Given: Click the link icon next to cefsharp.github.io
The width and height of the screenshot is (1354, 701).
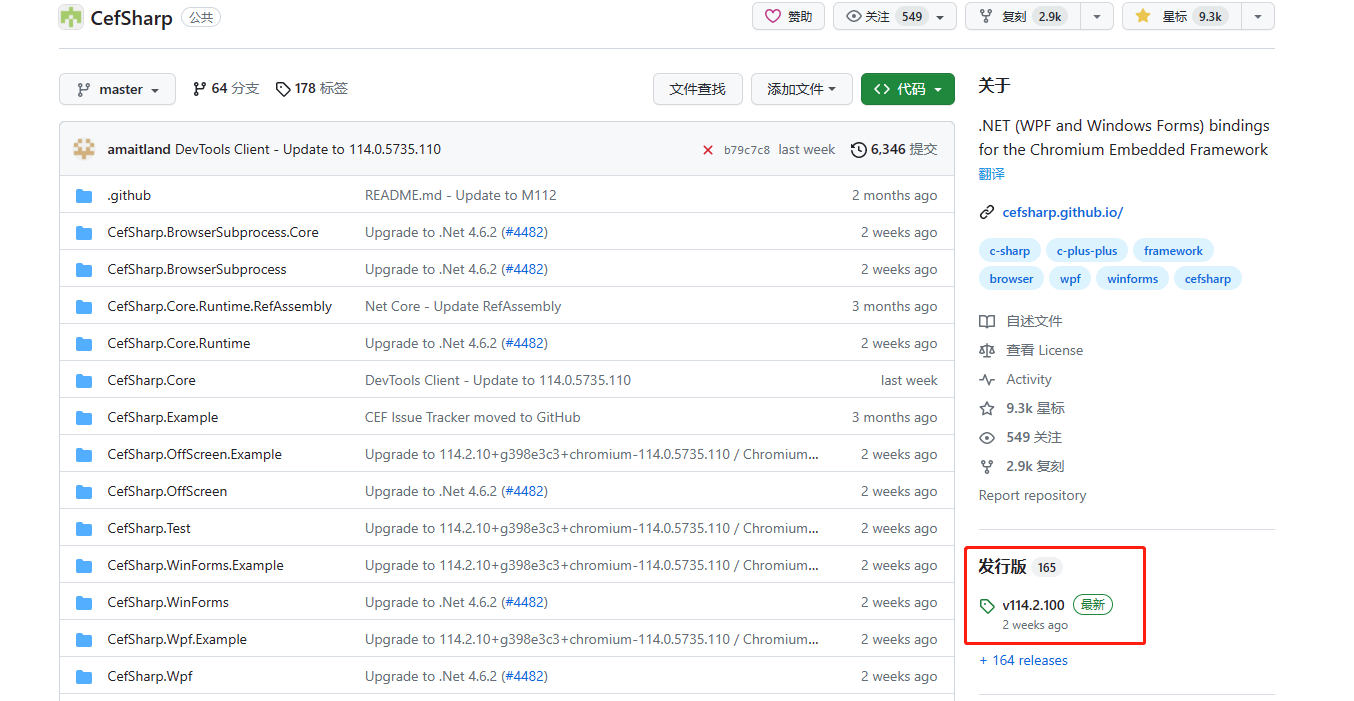Looking at the screenshot, I should click(x=987, y=213).
